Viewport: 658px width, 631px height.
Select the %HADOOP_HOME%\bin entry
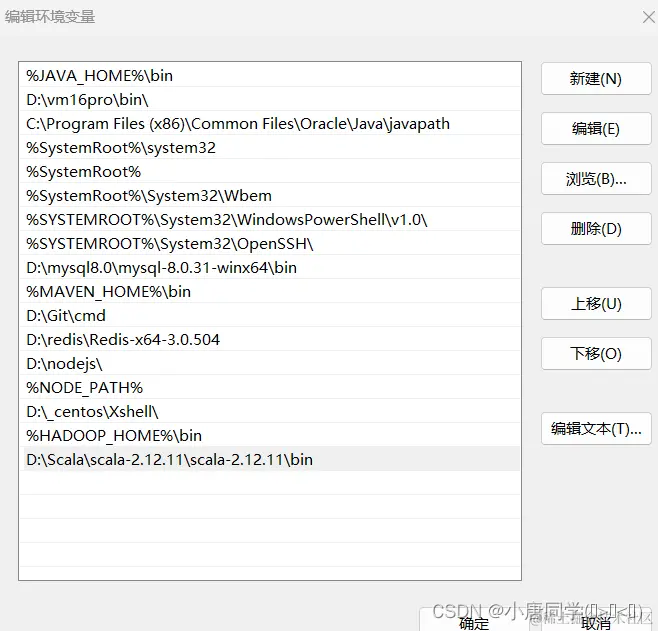pos(269,435)
